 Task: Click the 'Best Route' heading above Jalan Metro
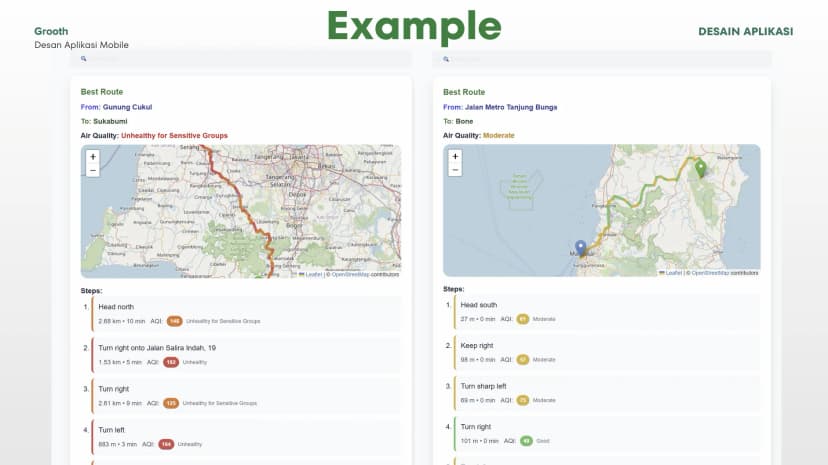pos(464,92)
